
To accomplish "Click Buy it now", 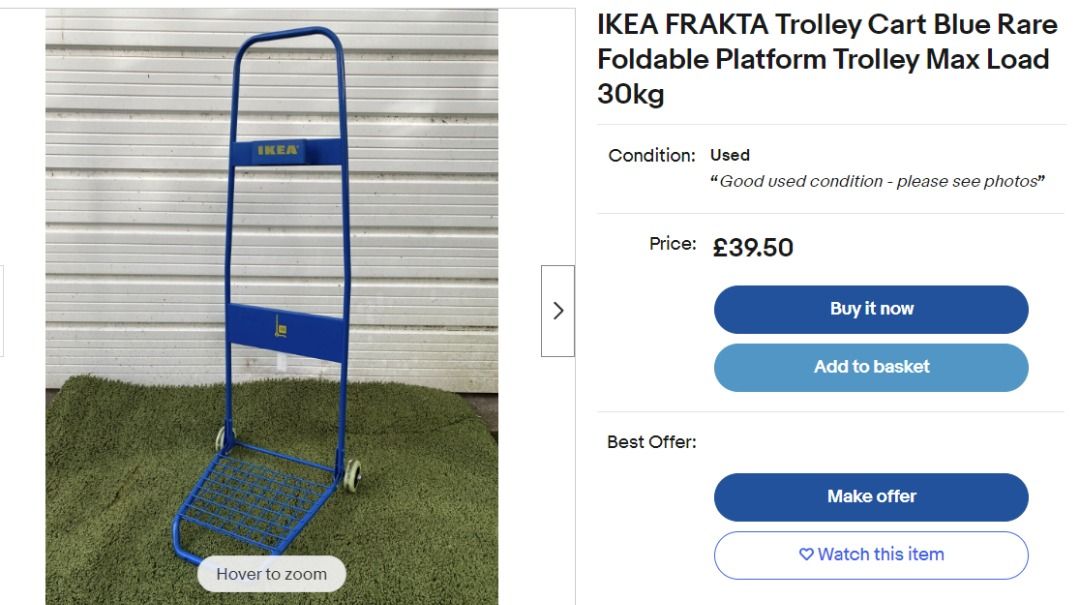I will (870, 308).
